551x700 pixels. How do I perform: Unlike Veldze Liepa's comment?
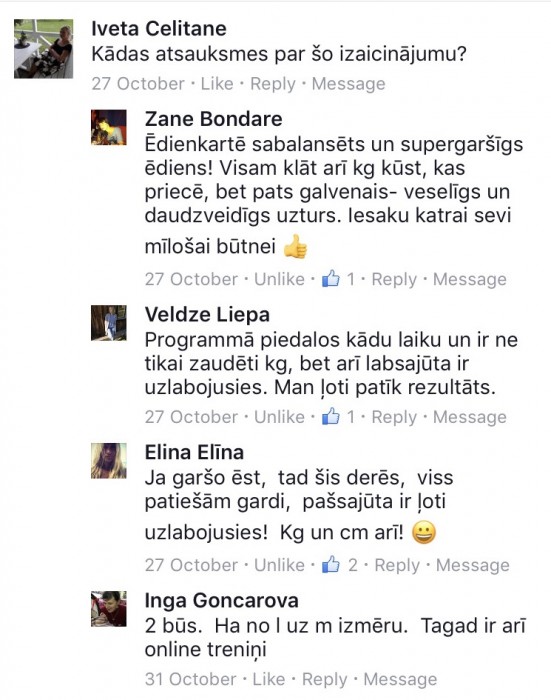tap(279, 417)
